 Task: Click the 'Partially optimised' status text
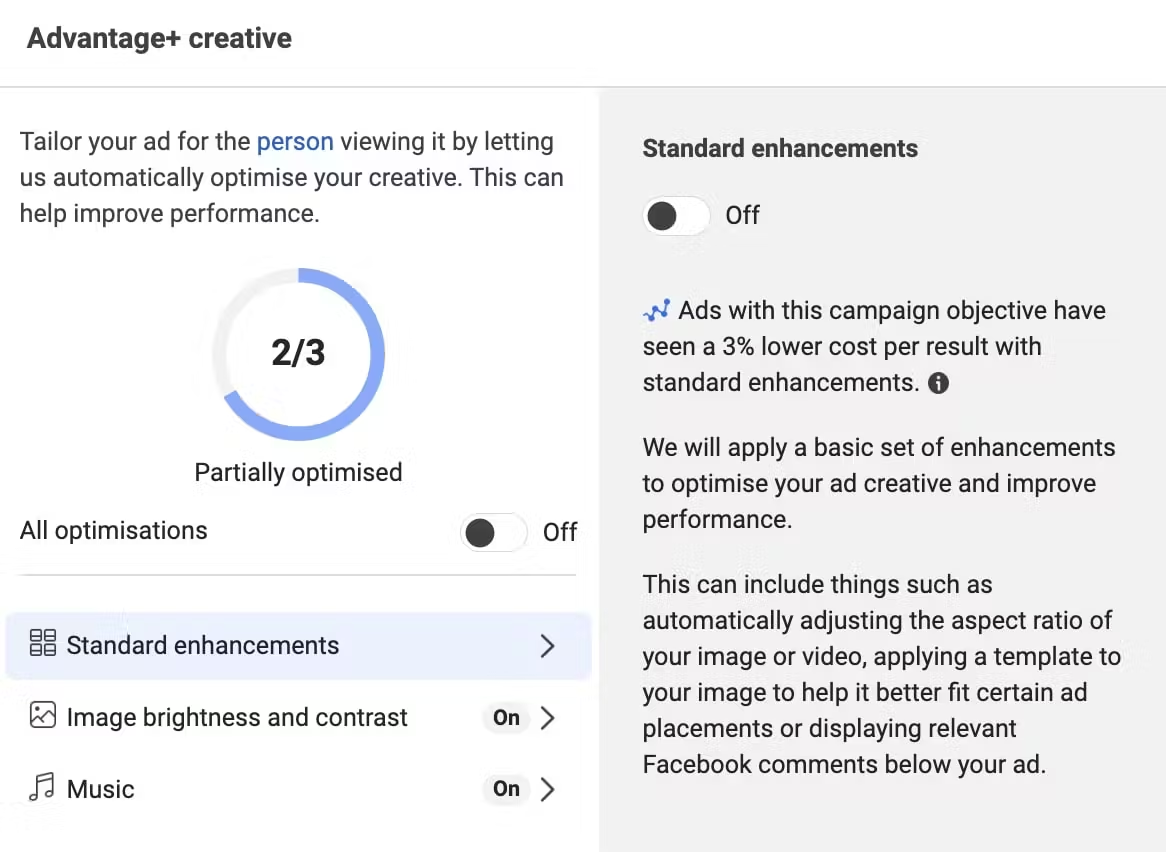pos(298,472)
